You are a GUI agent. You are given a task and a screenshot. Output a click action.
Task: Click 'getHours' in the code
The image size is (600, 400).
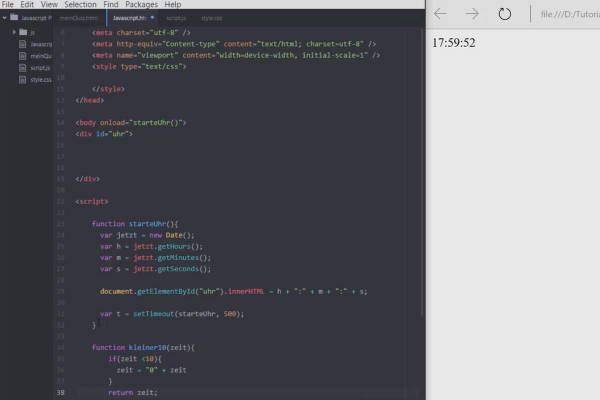click(x=174, y=246)
